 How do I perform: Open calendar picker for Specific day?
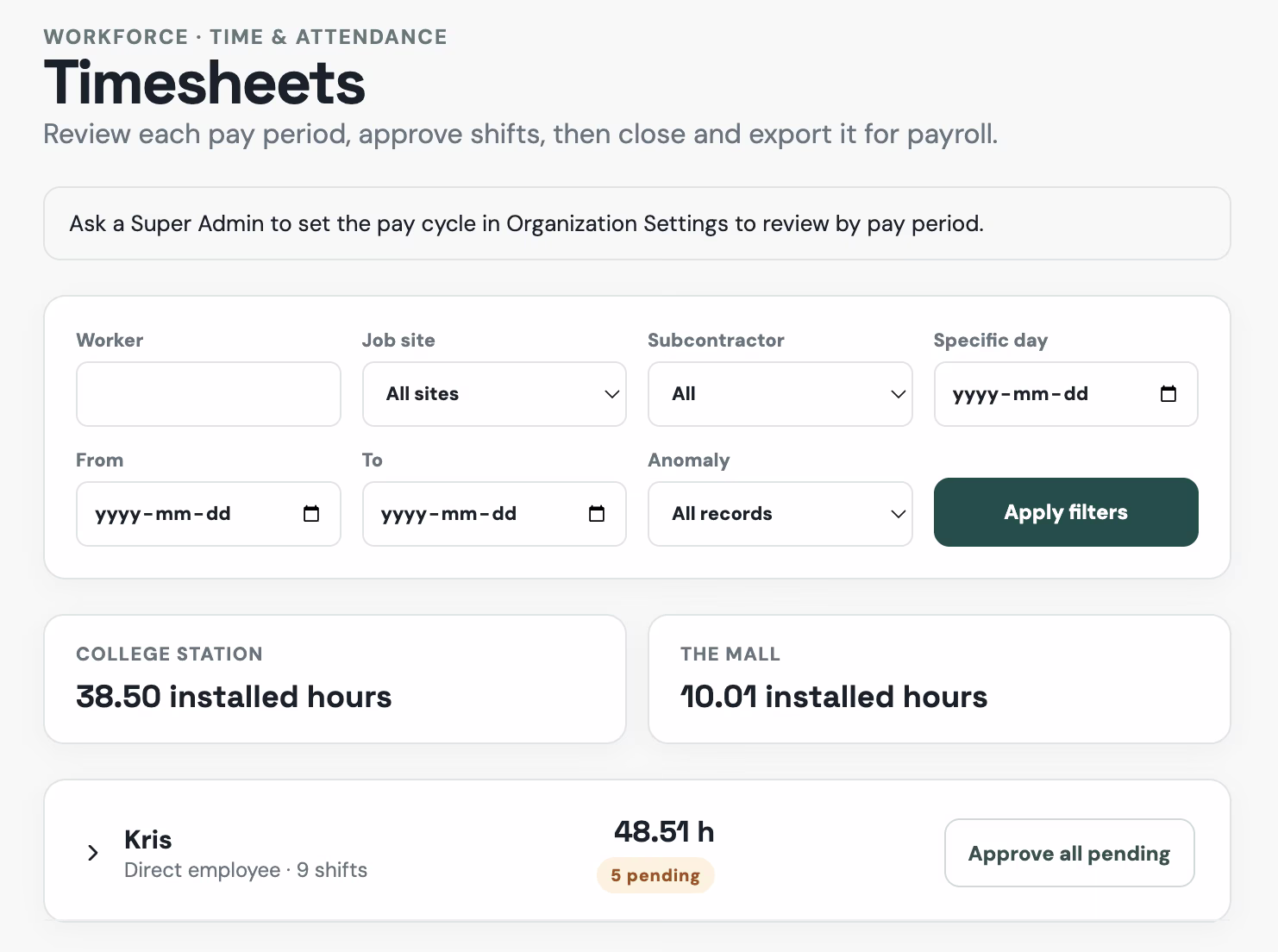pos(1168,394)
